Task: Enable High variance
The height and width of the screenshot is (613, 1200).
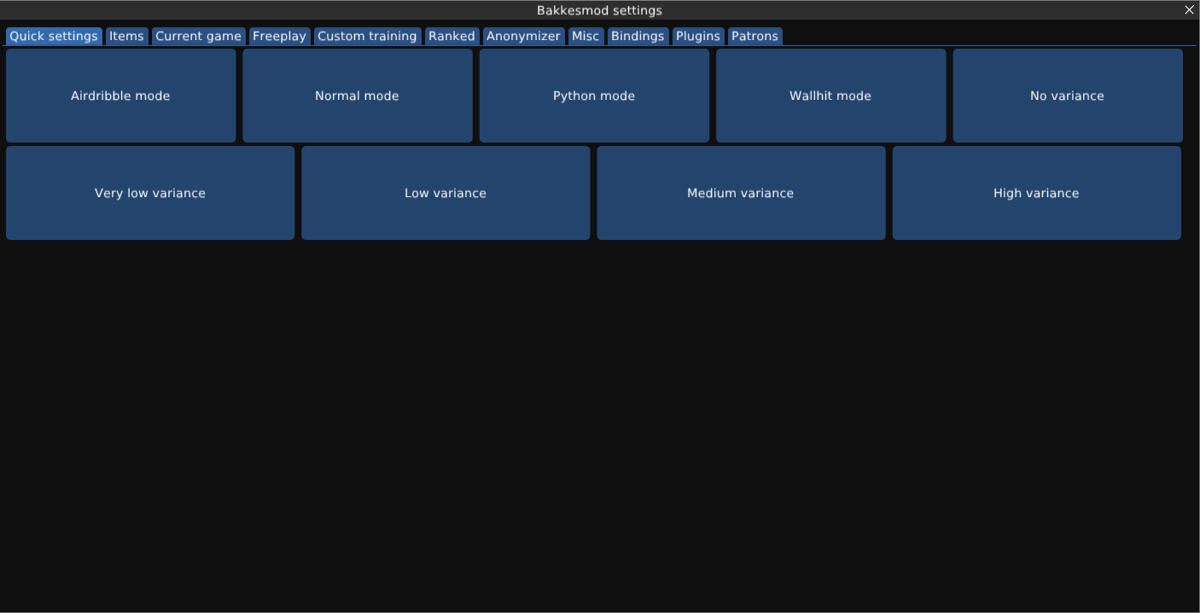Action: tap(1036, 192)
